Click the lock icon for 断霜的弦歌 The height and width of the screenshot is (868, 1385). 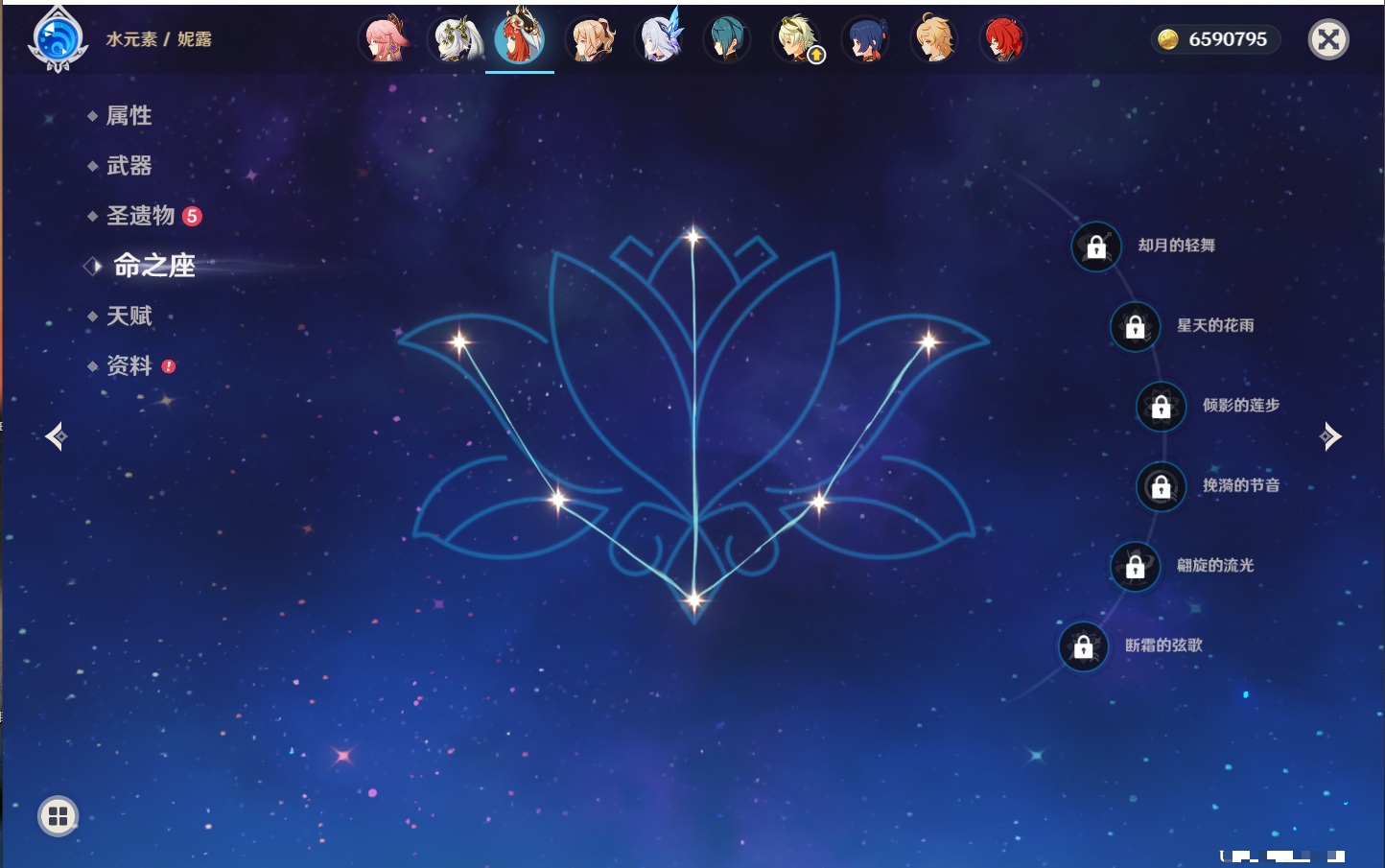point(1084,646)
